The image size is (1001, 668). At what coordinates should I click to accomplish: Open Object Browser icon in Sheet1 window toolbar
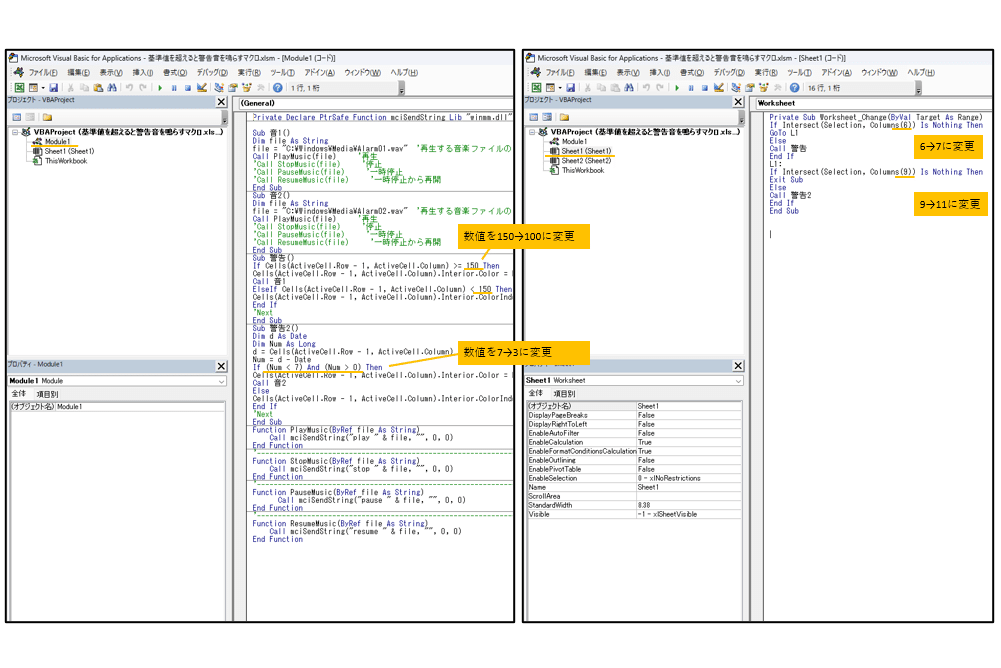click(x=764, y=87)
